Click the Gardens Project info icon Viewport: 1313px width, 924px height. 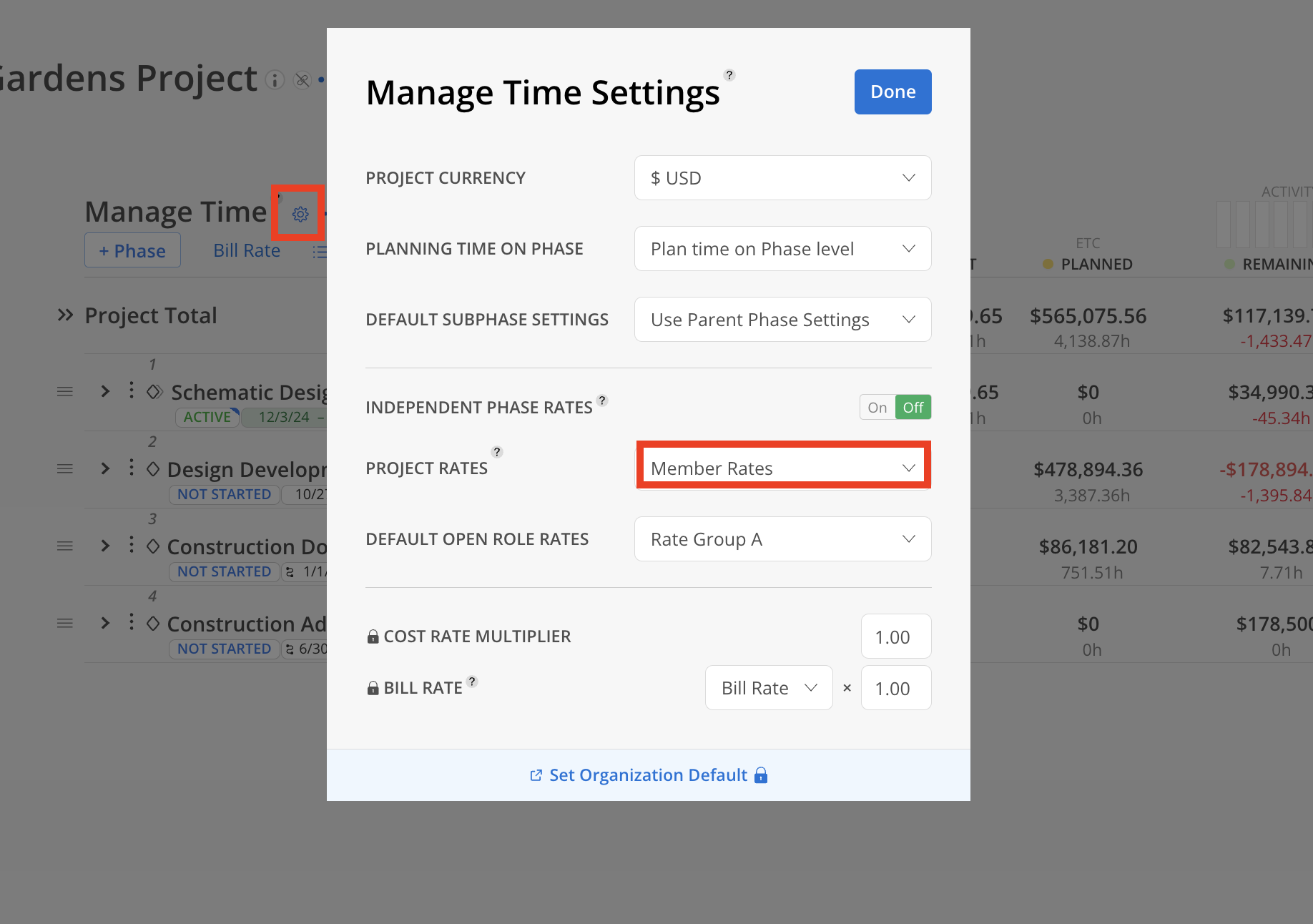(x=275, y=80)
